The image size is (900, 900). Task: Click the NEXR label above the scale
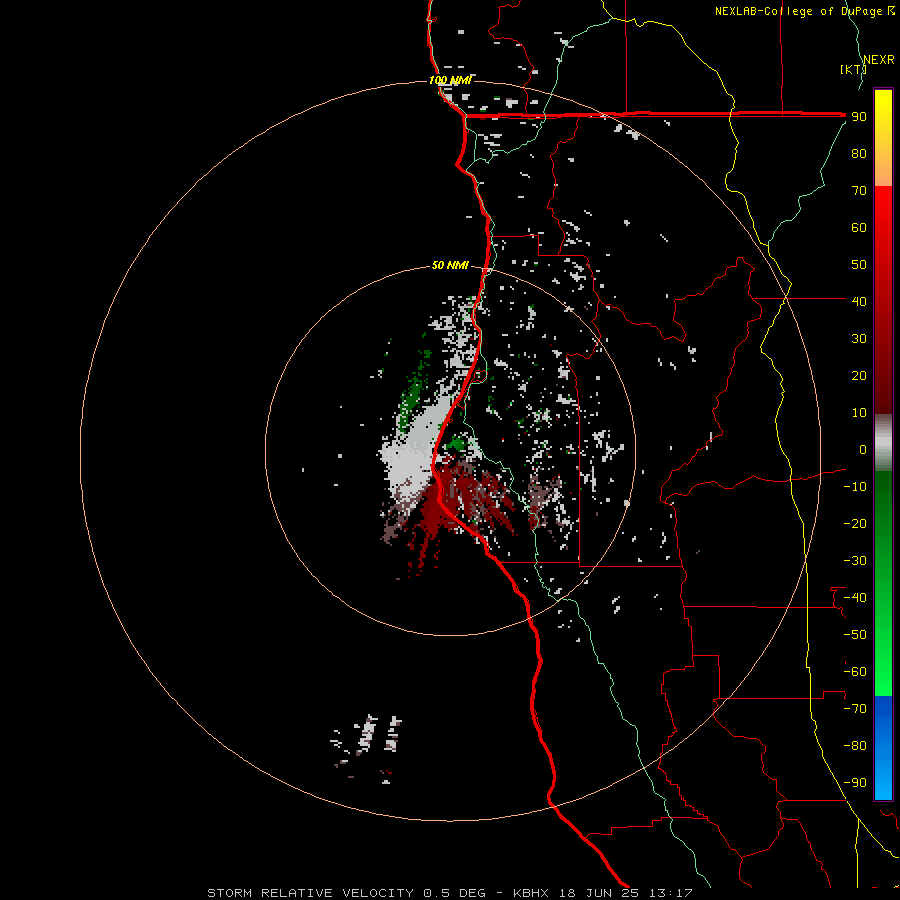click(879, 60)
